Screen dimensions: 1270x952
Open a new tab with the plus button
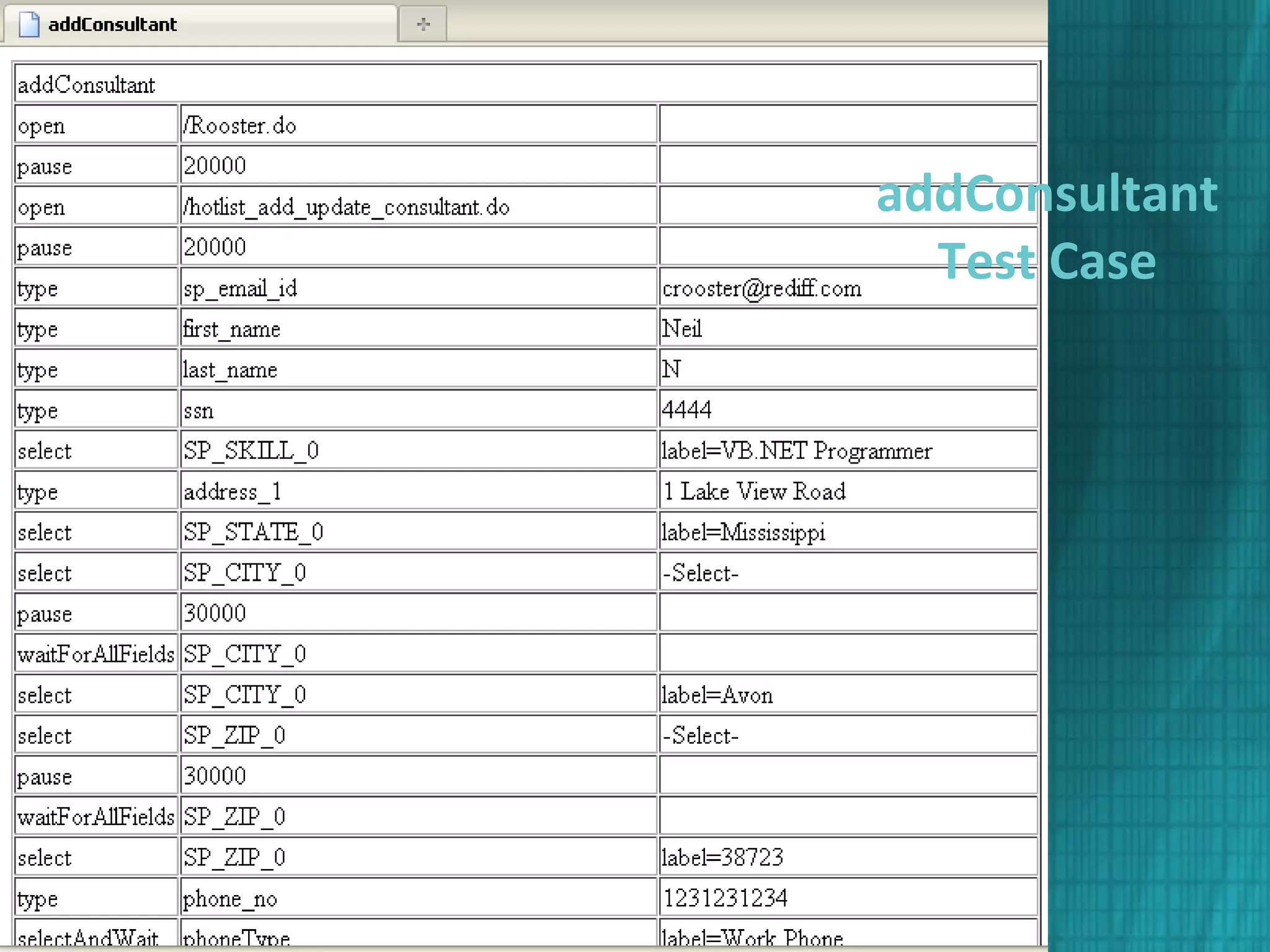coord(423,24)
